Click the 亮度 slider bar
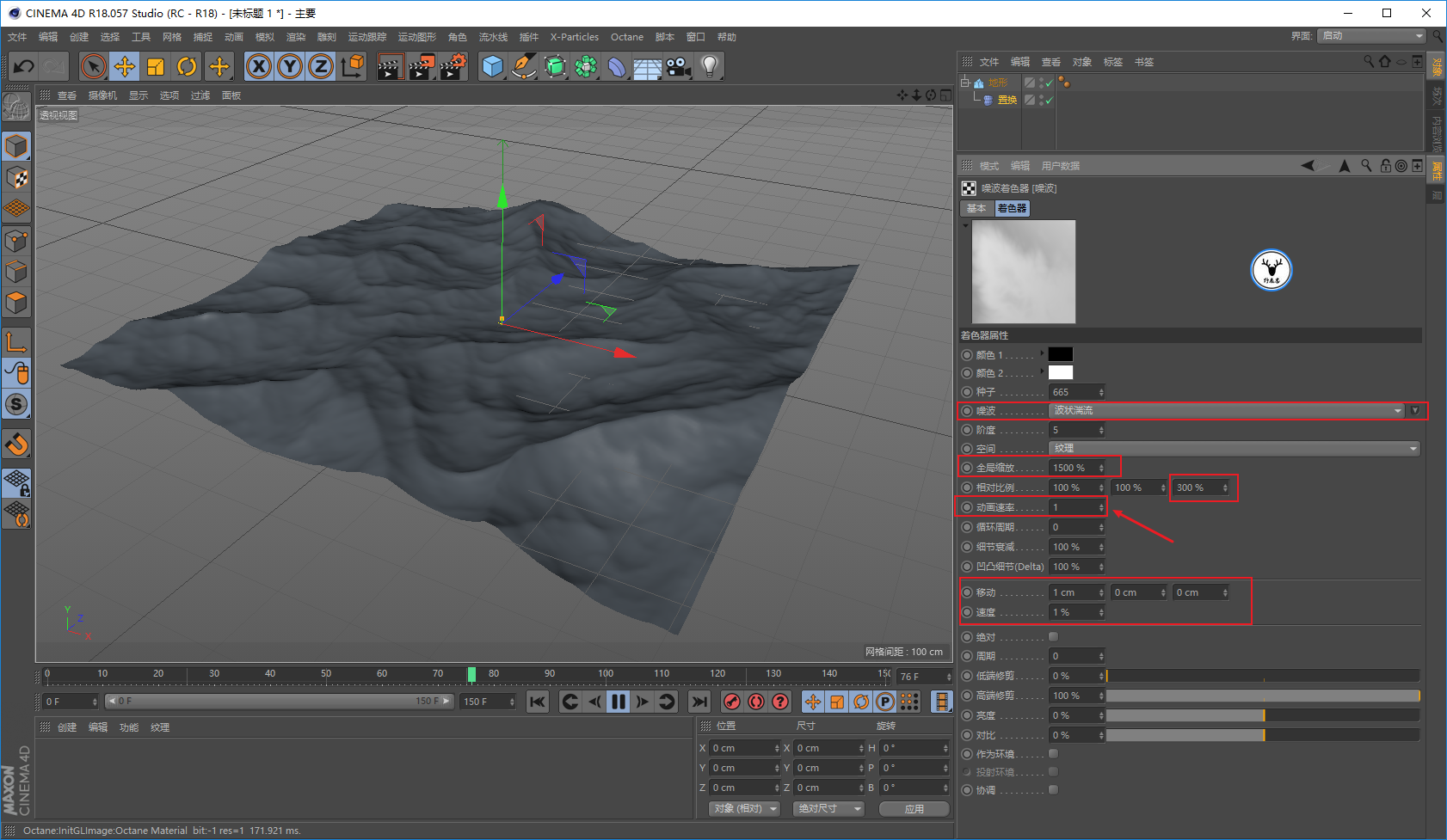This screenshot has height=840, width=1447. (1263, 715)
